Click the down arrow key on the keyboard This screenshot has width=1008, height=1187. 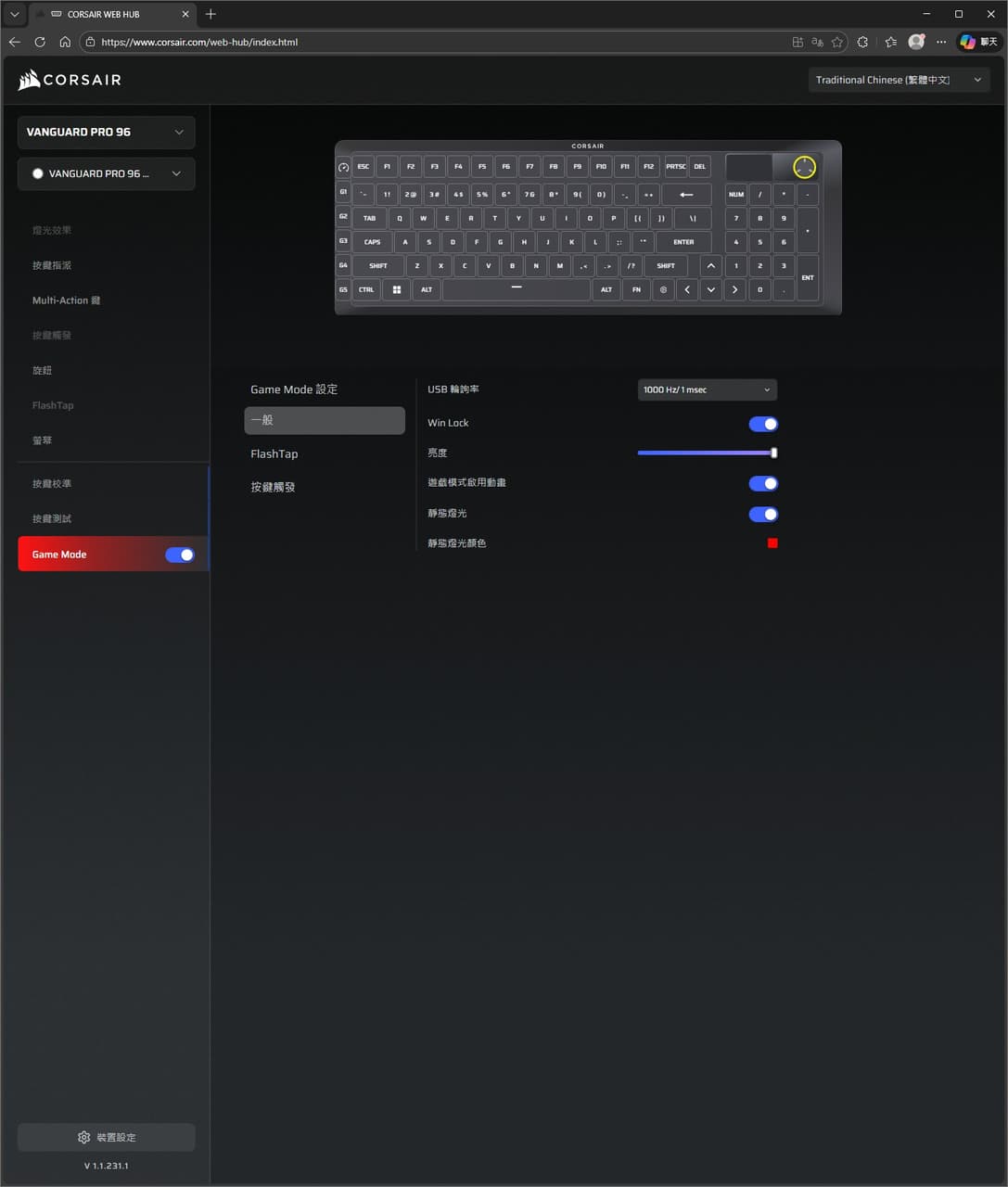coord(711,289)
